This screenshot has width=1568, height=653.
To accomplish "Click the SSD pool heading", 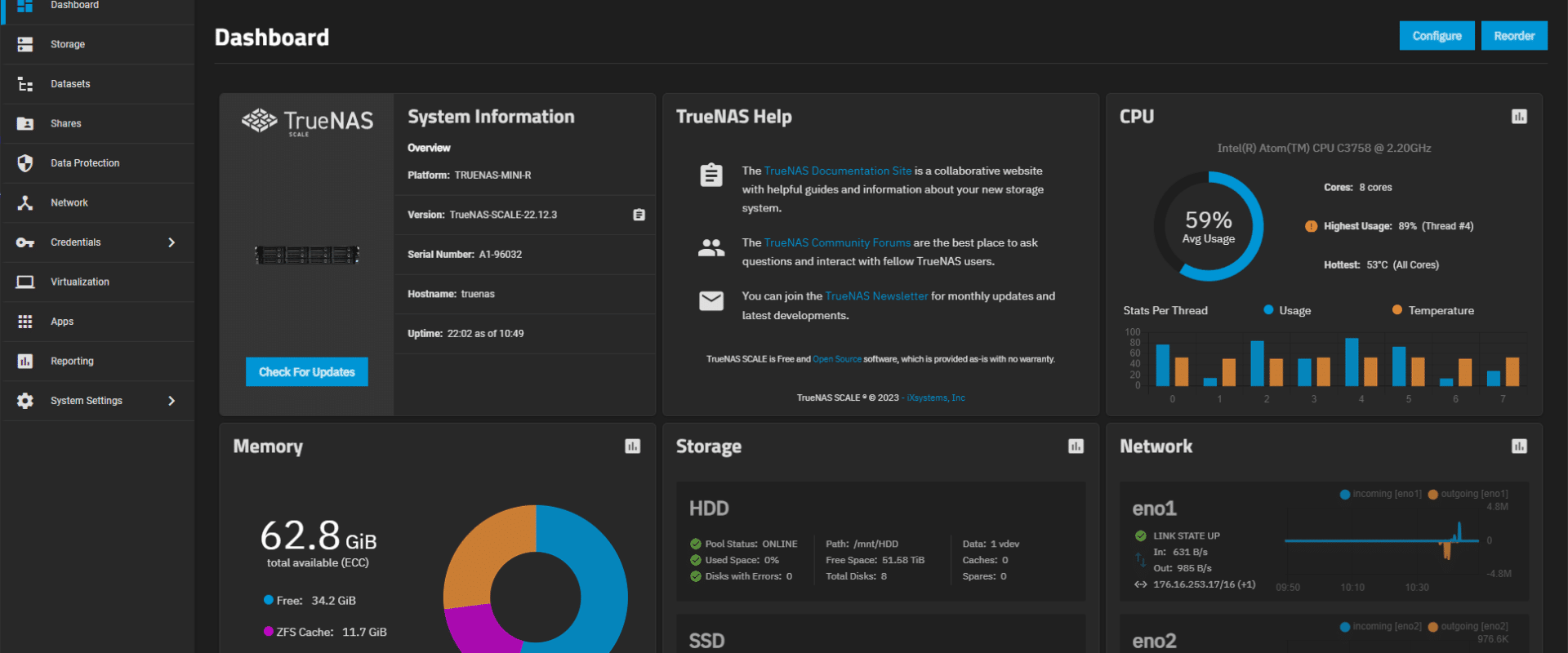I will pyautogui.click(x=706, y=642).
